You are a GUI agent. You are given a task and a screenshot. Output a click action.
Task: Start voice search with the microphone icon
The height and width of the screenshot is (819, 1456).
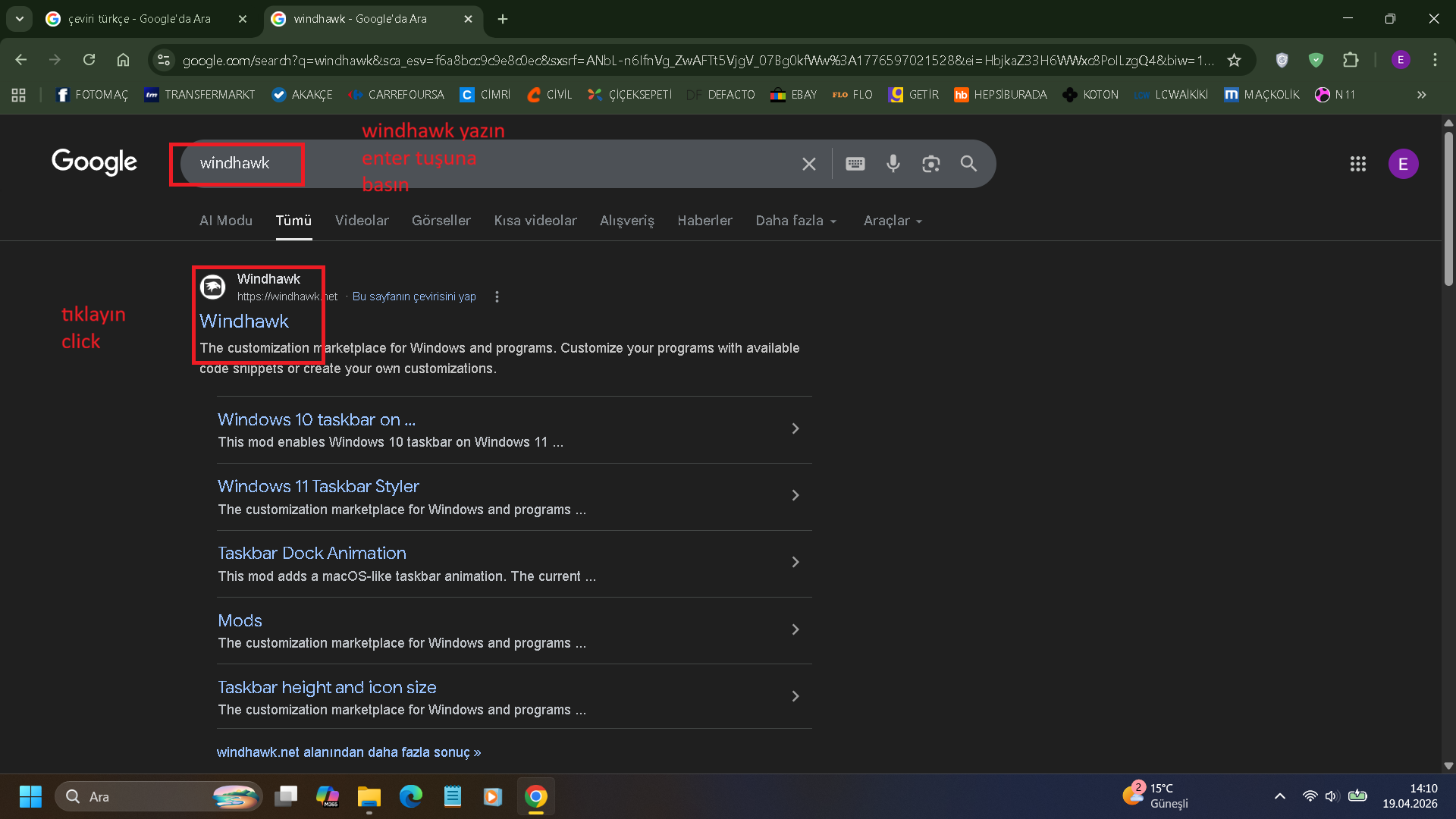(x=893, y=164)
